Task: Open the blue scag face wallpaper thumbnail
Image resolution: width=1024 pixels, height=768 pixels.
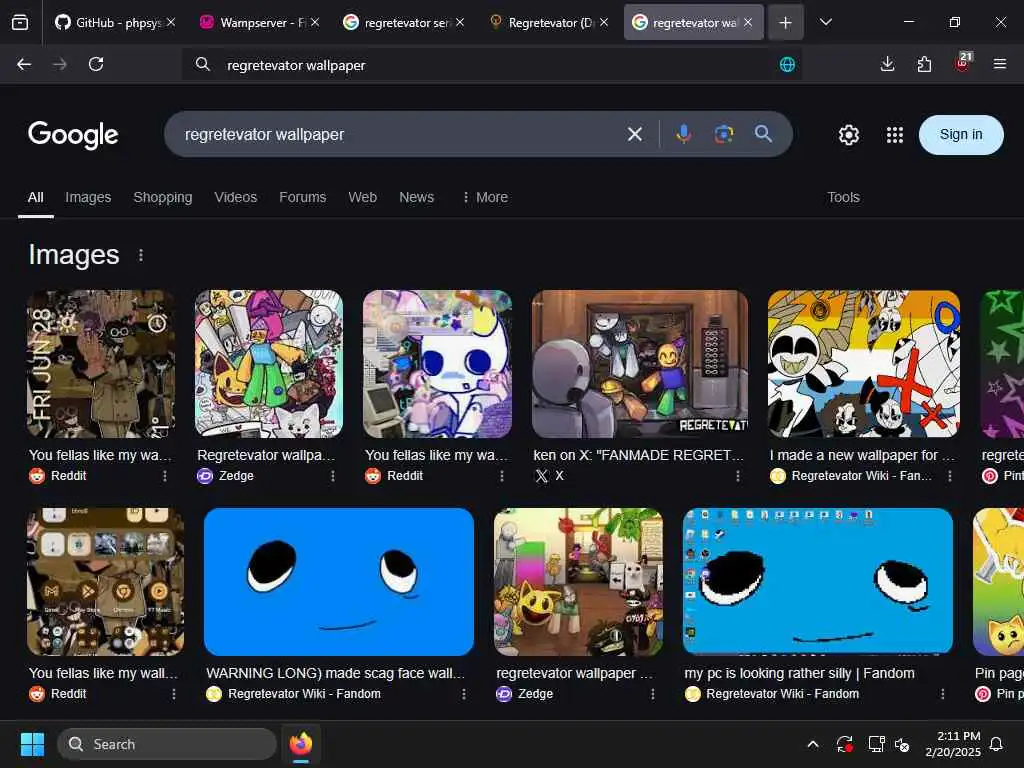Action: click(x=339, y=582)
